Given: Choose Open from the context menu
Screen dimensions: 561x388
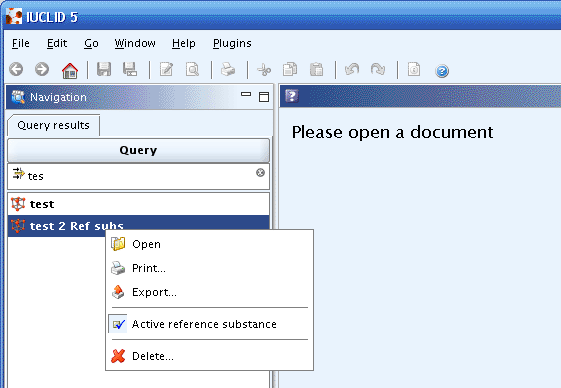Looking at the screenshot, I should 210,244.
